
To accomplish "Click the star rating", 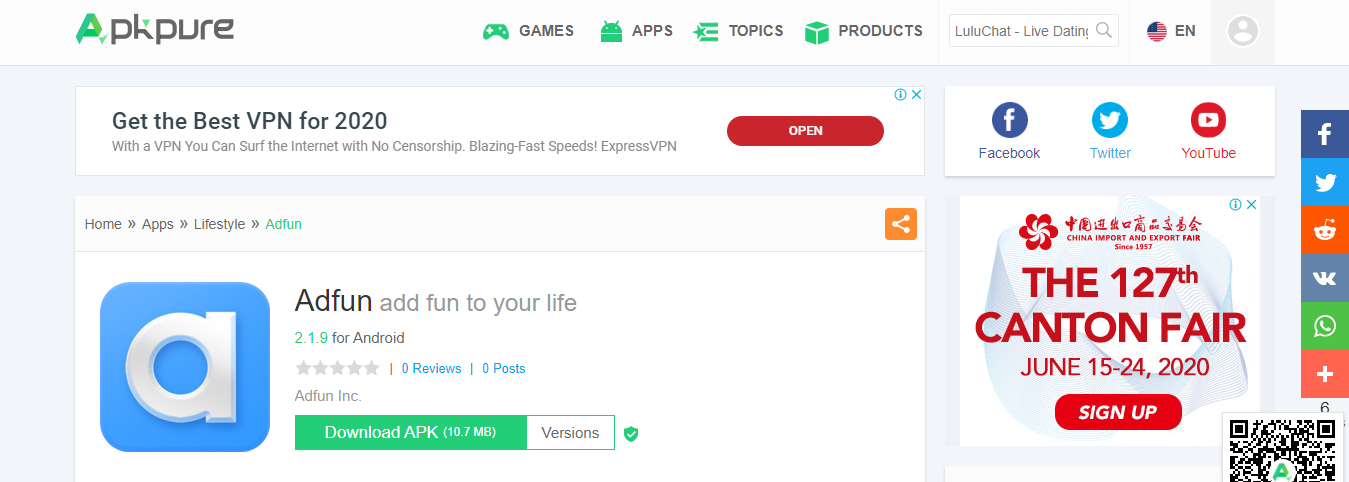I will click(337, 368).
